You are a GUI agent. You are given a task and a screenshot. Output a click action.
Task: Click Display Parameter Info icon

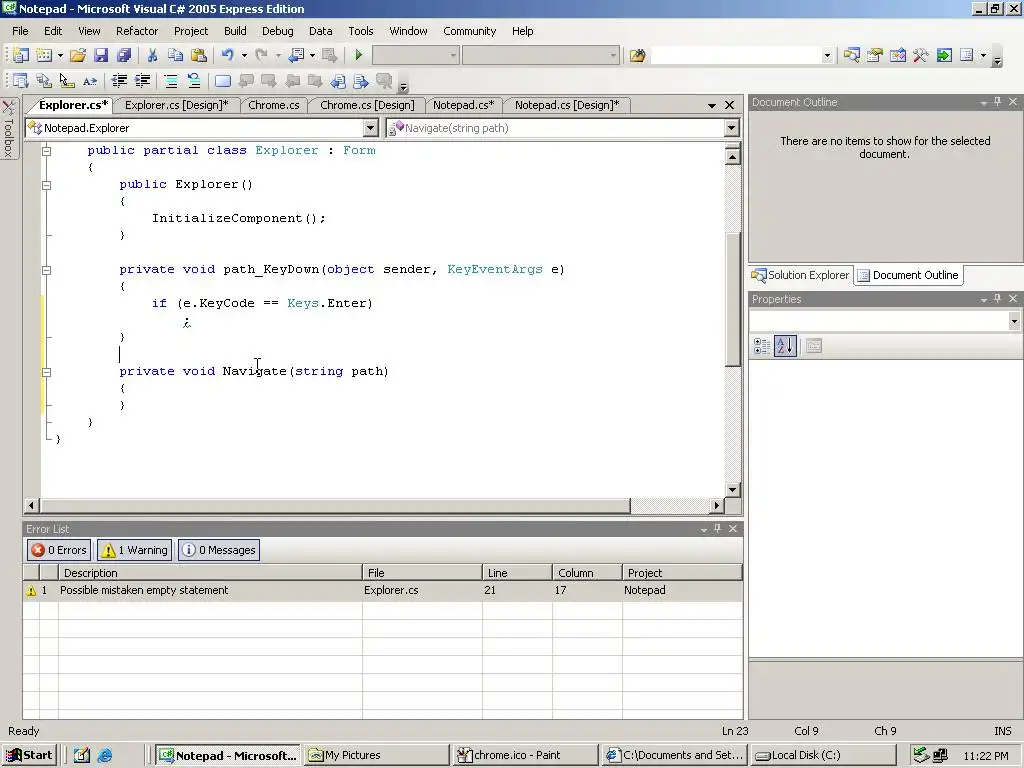pos(44,81)
